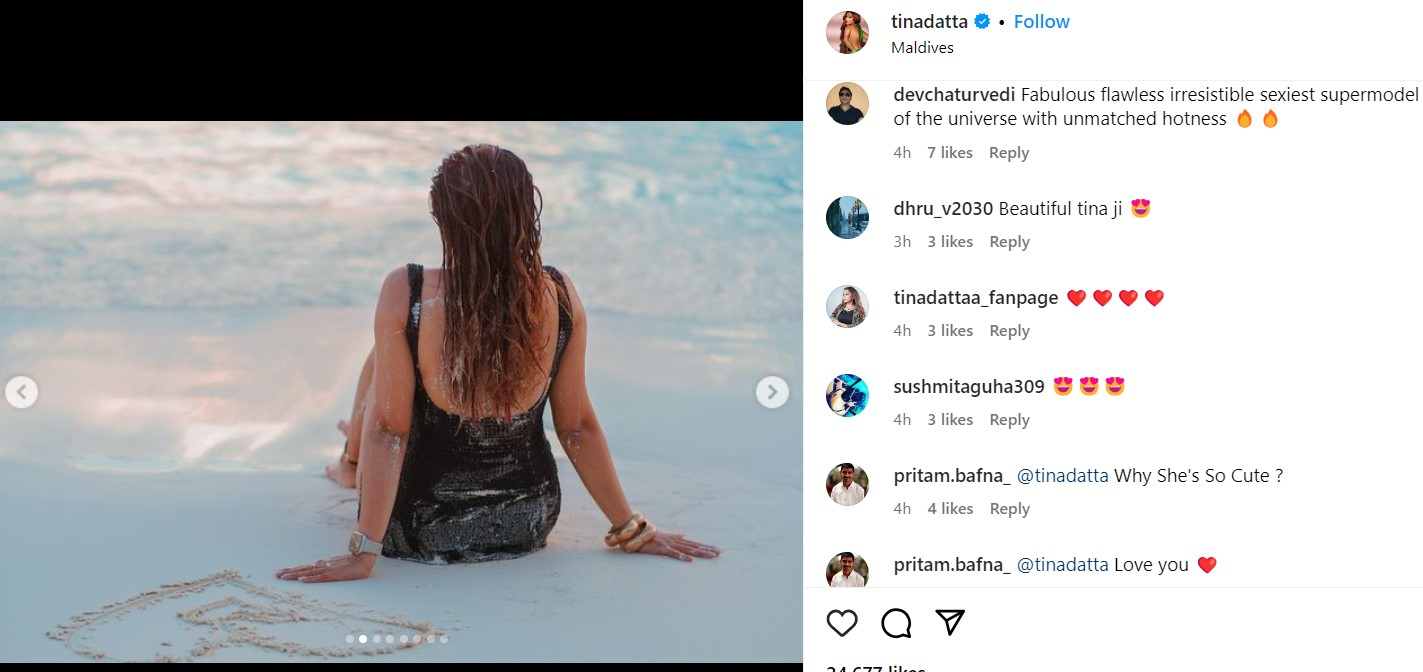This screenshot has width=1423, height=672.
Task: Open comments using the speech bubble icon
Action: click(x=896, y=623)
